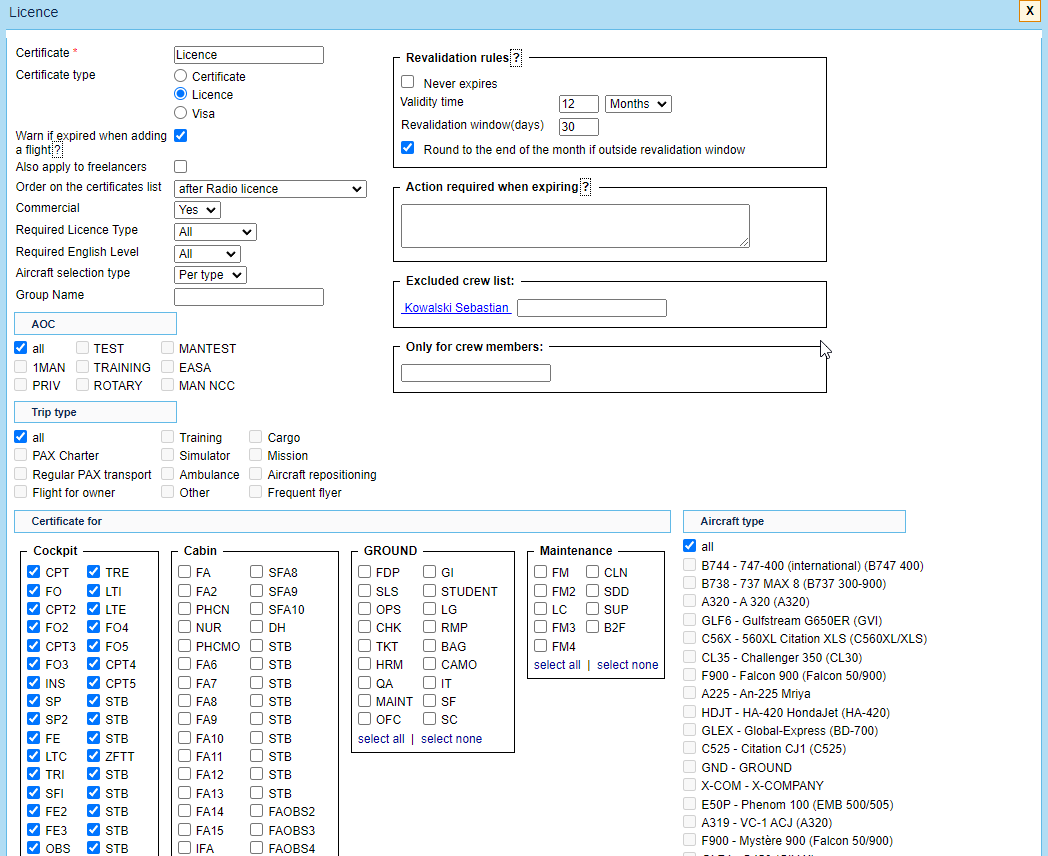Click the Action required when expiring textarea

(575, 226)
